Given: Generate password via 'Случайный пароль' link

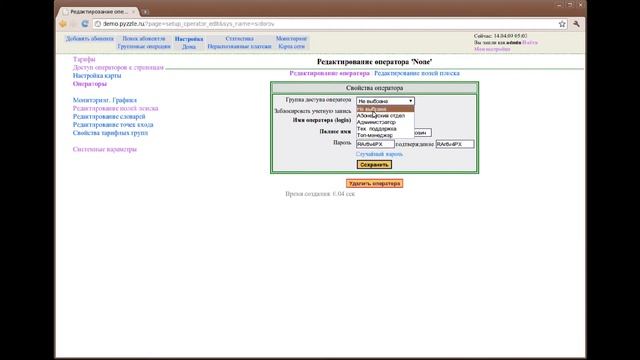Looking at the screenshot, I should pyautogui.click(x=379, y=154).
